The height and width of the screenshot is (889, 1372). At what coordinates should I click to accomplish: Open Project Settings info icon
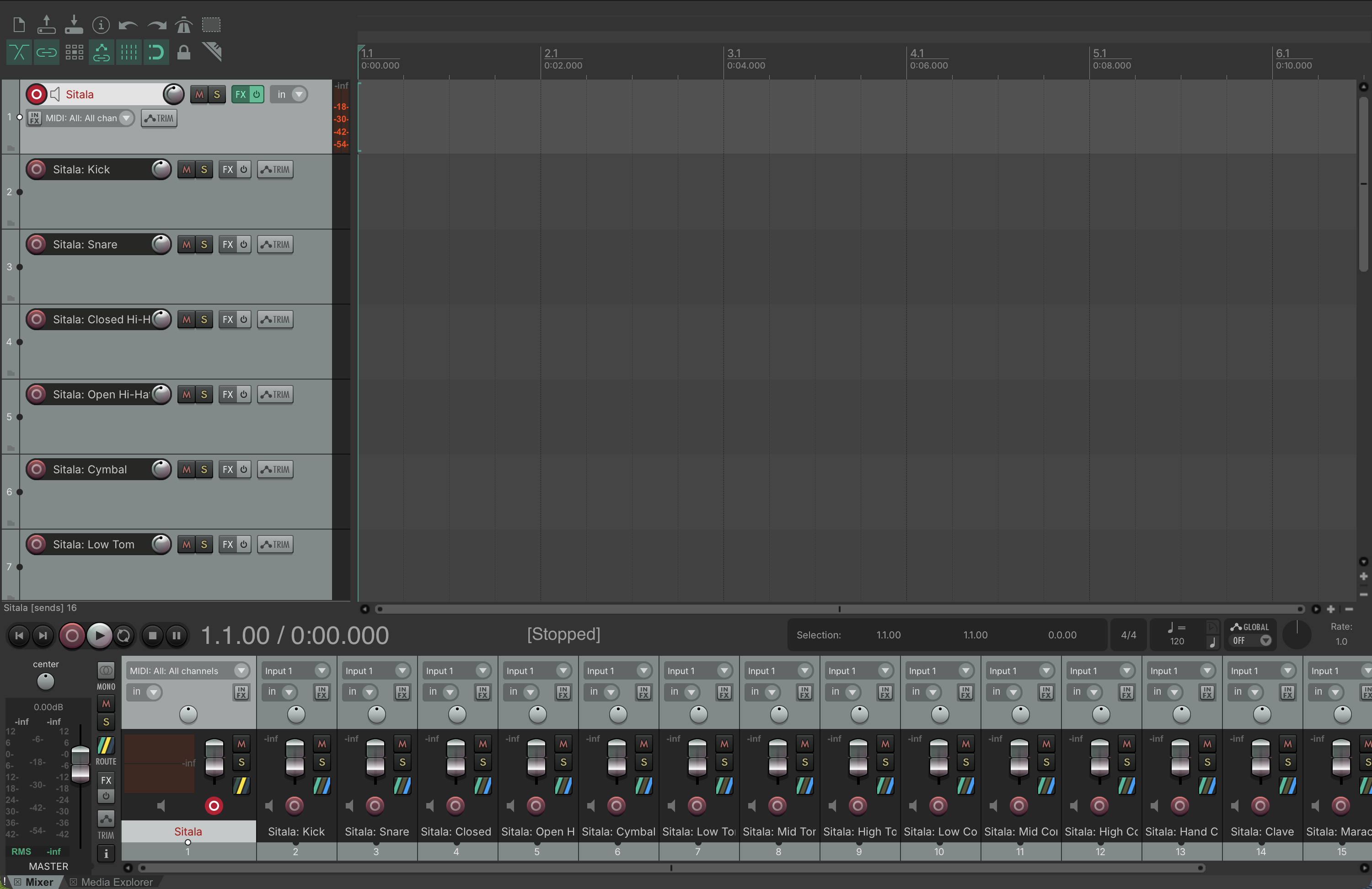click(x=101, y=25)
